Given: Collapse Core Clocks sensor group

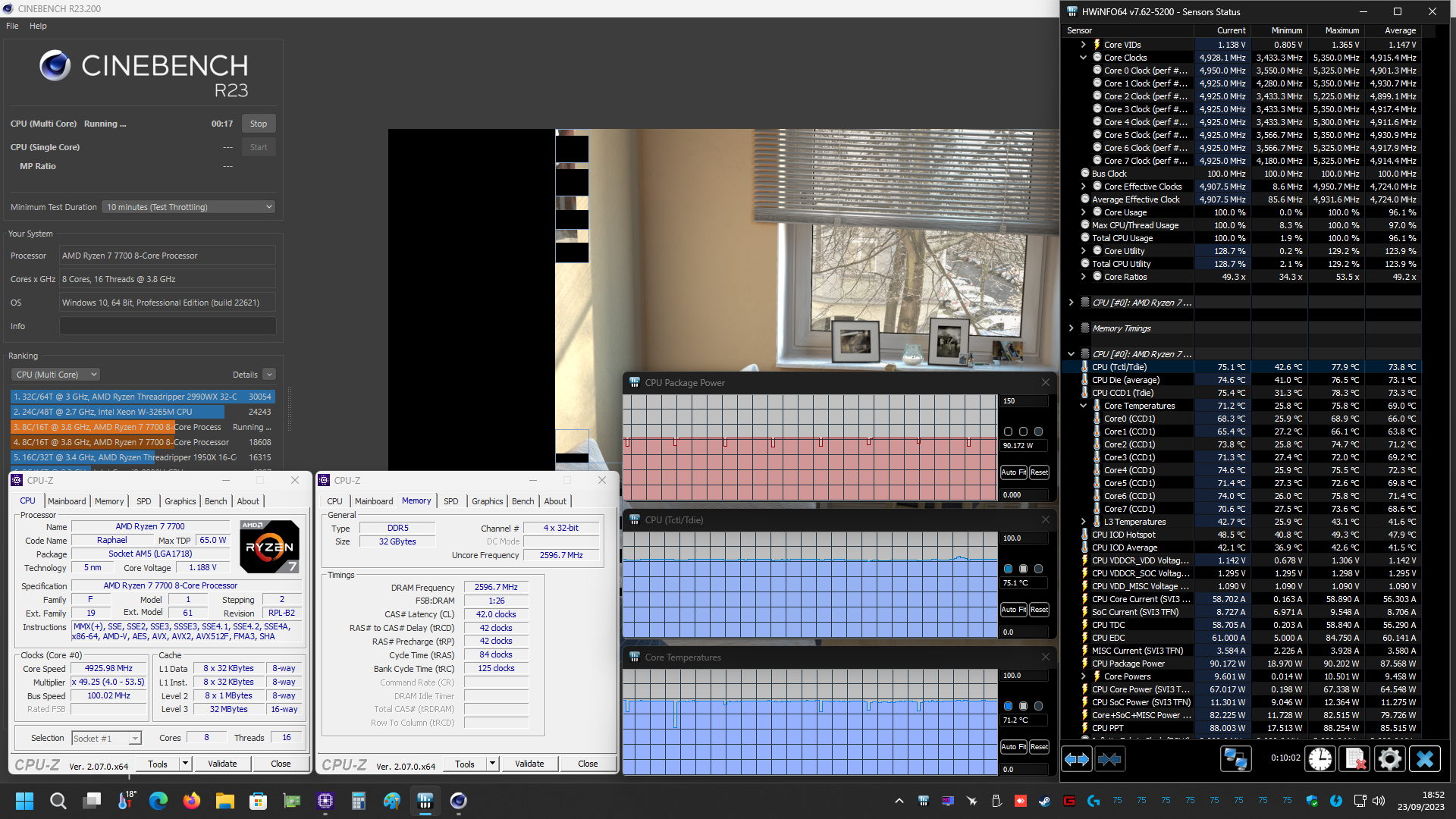Looking at the screenshot, I should click(x=1084, y=58).
